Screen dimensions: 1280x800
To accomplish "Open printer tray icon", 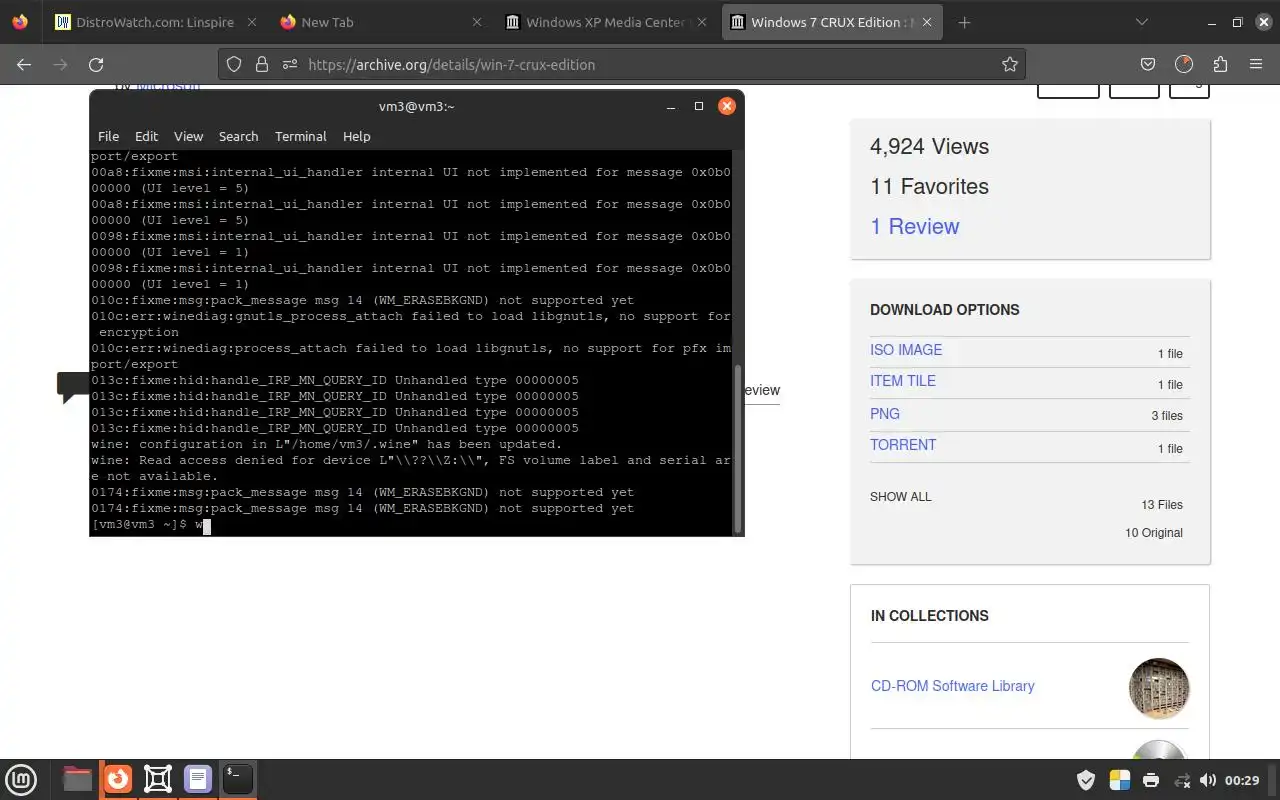I will click(x=1151, y=780).
